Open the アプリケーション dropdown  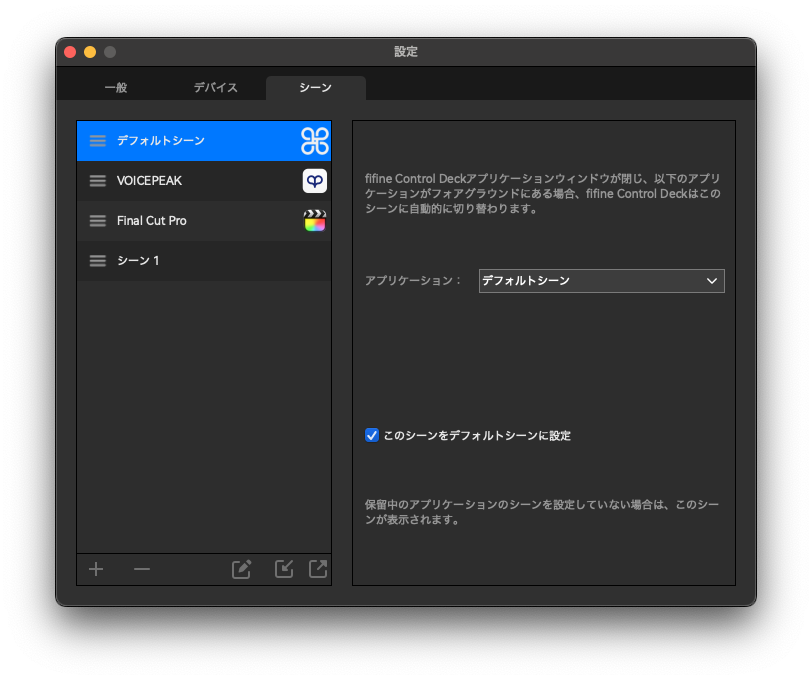click(x=600, y=281)
